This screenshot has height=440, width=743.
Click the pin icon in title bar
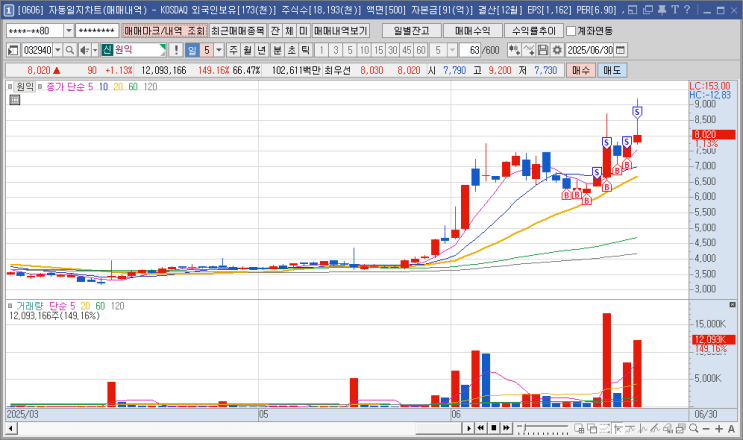click(662, 9)
